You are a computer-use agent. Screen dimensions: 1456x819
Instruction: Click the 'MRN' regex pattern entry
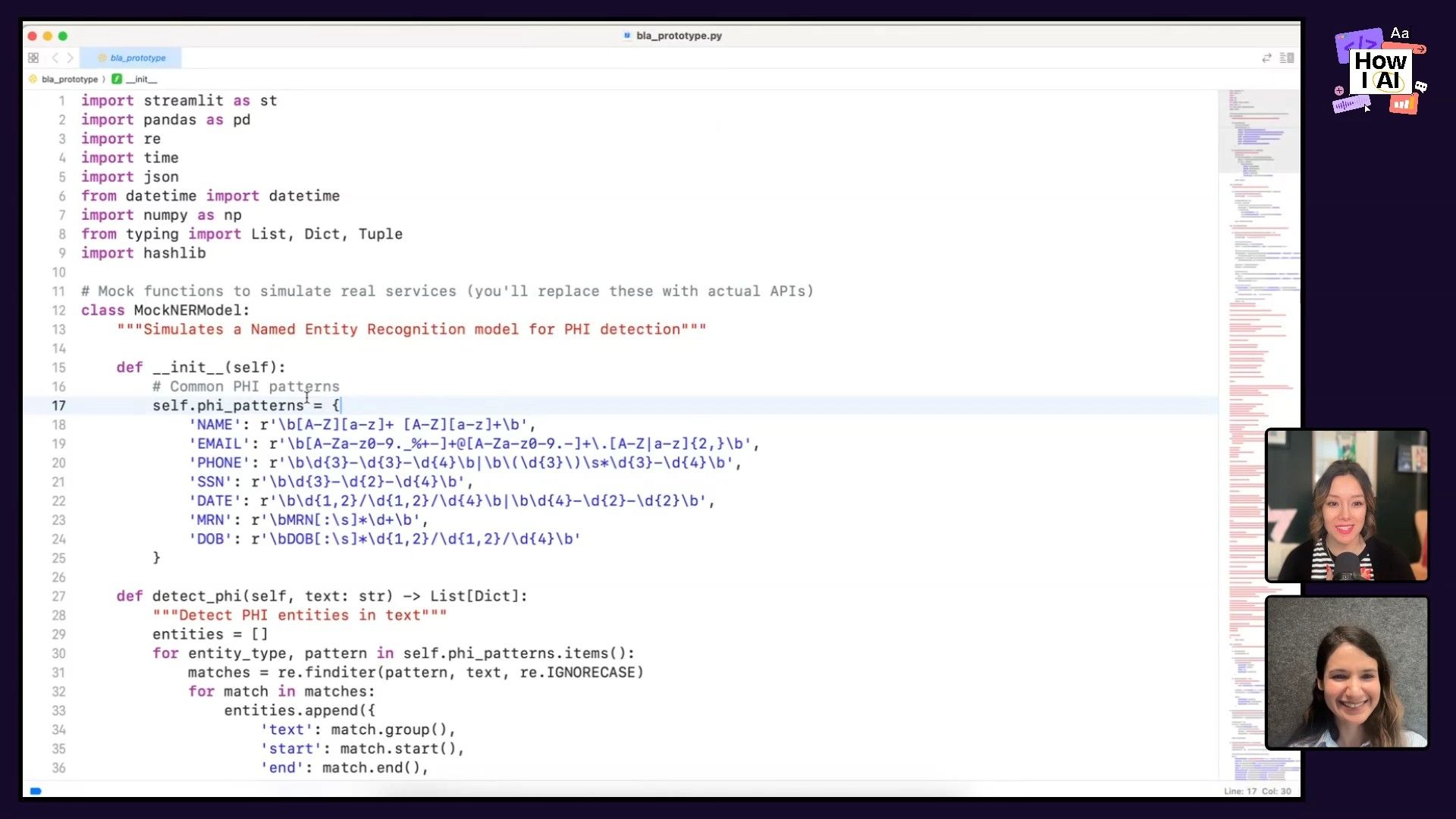pyautogui.click(x=309, y=520)
